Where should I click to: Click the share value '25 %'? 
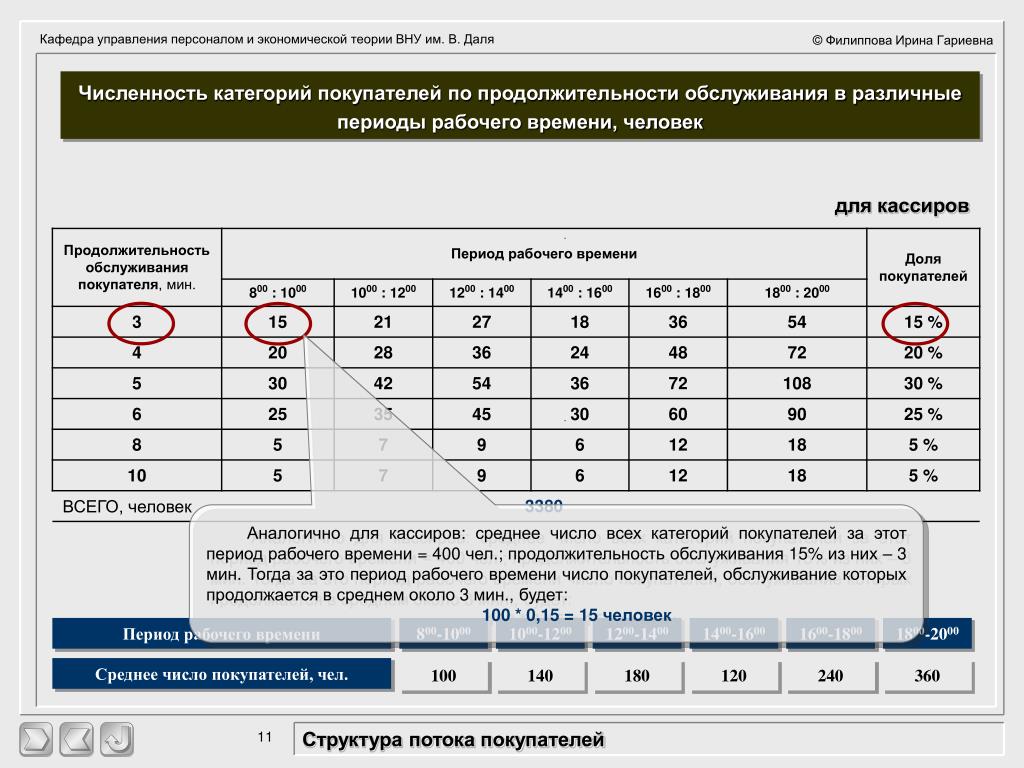(923, 414)
